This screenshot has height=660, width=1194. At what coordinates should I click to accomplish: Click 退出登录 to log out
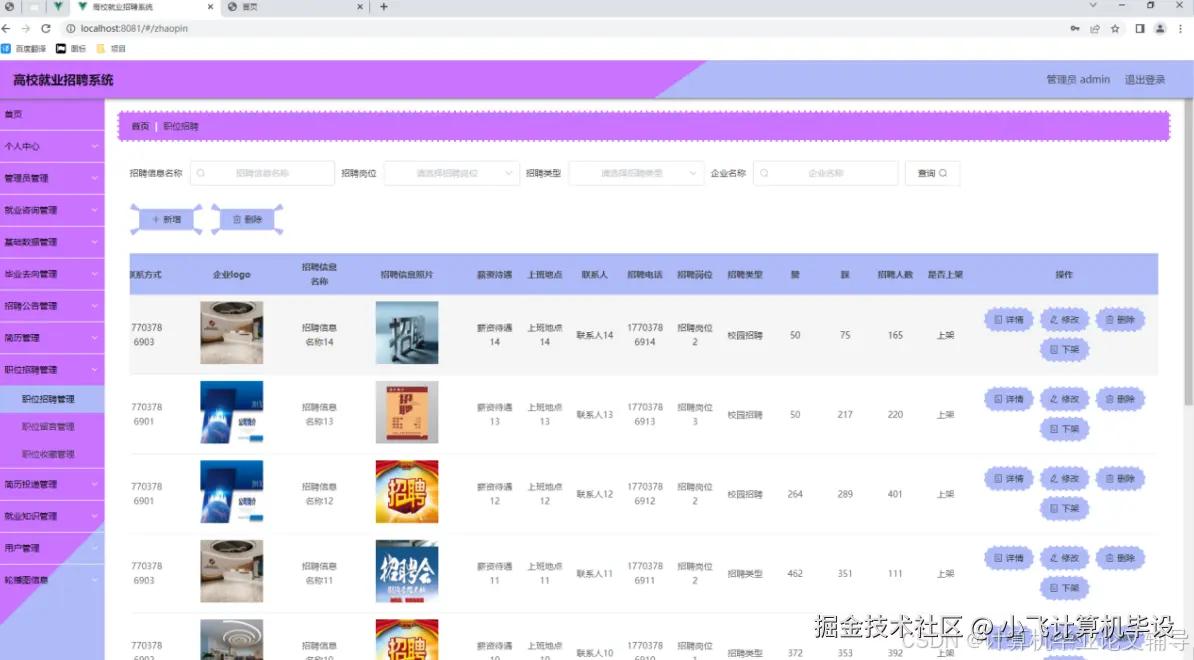pyautogui.click(x=1146, y=78)
